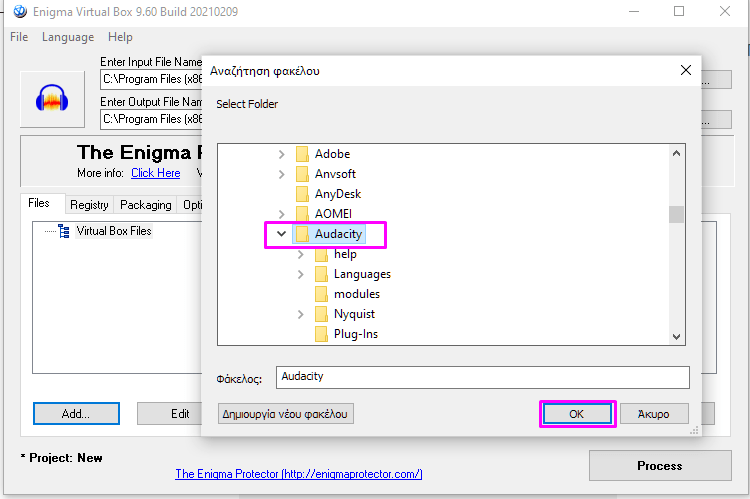Click the Δημιουργία νέου φακέλου button
This screenshot has height=499, width=750.
point(286,414)
